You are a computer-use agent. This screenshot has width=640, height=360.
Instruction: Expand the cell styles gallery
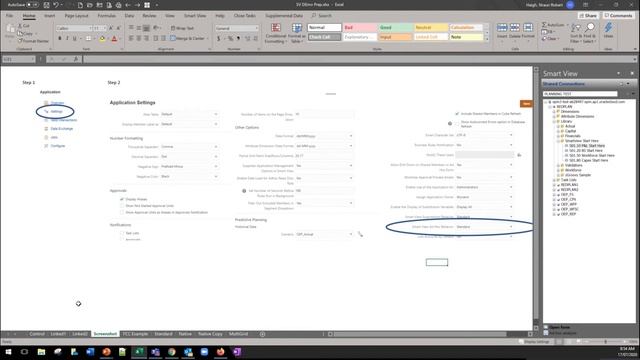486,39
